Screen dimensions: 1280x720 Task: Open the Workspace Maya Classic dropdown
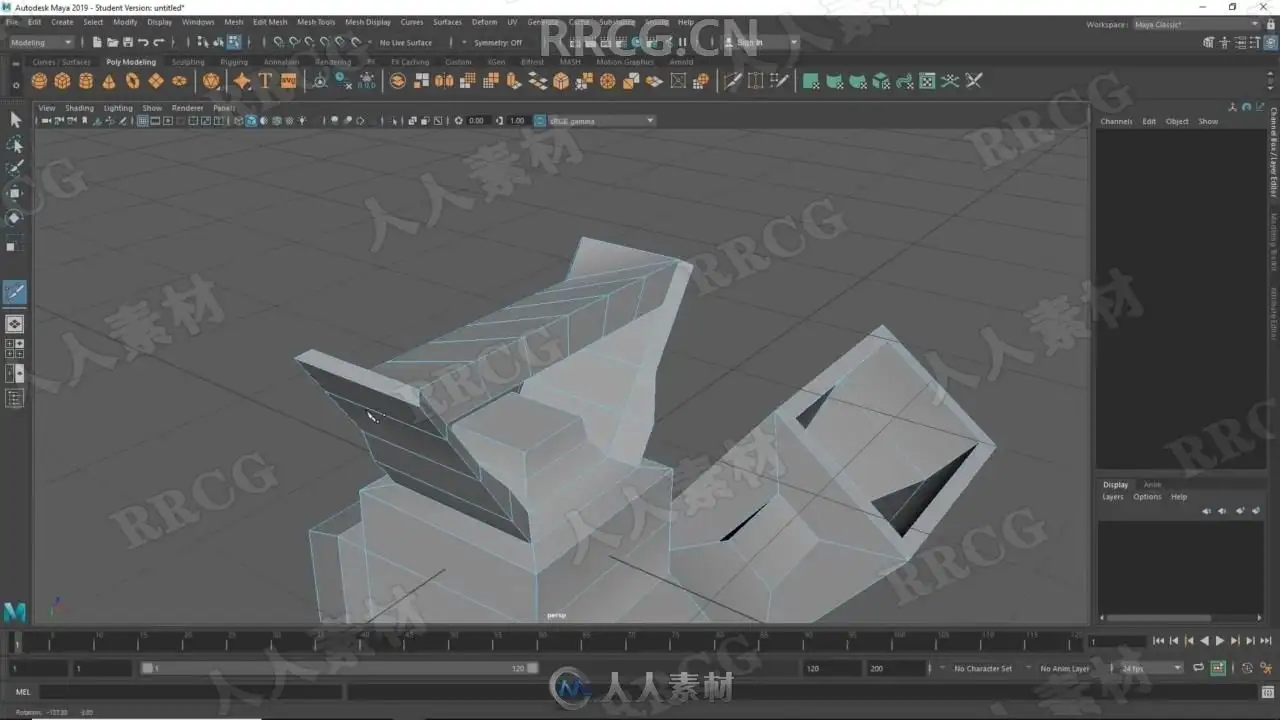1196,24
